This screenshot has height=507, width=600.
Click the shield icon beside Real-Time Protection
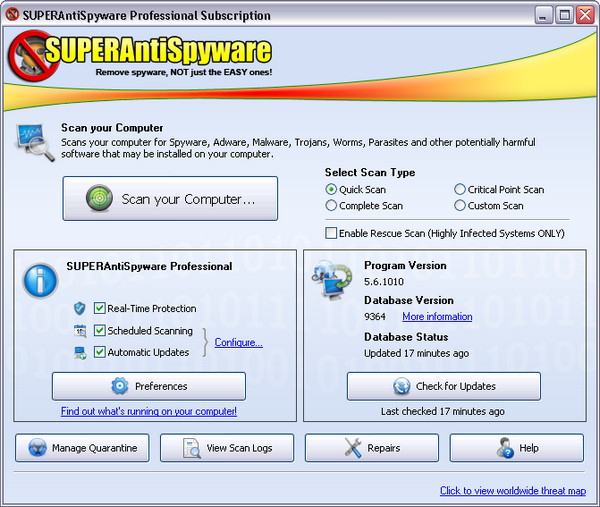click(x=80, y=309)
